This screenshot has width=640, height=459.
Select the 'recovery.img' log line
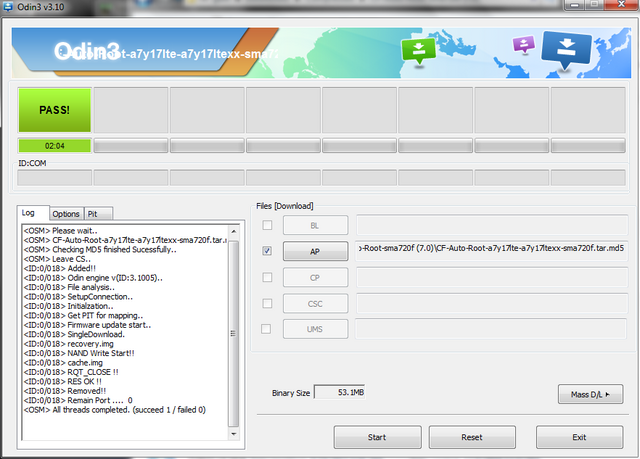tap(69, 344)
